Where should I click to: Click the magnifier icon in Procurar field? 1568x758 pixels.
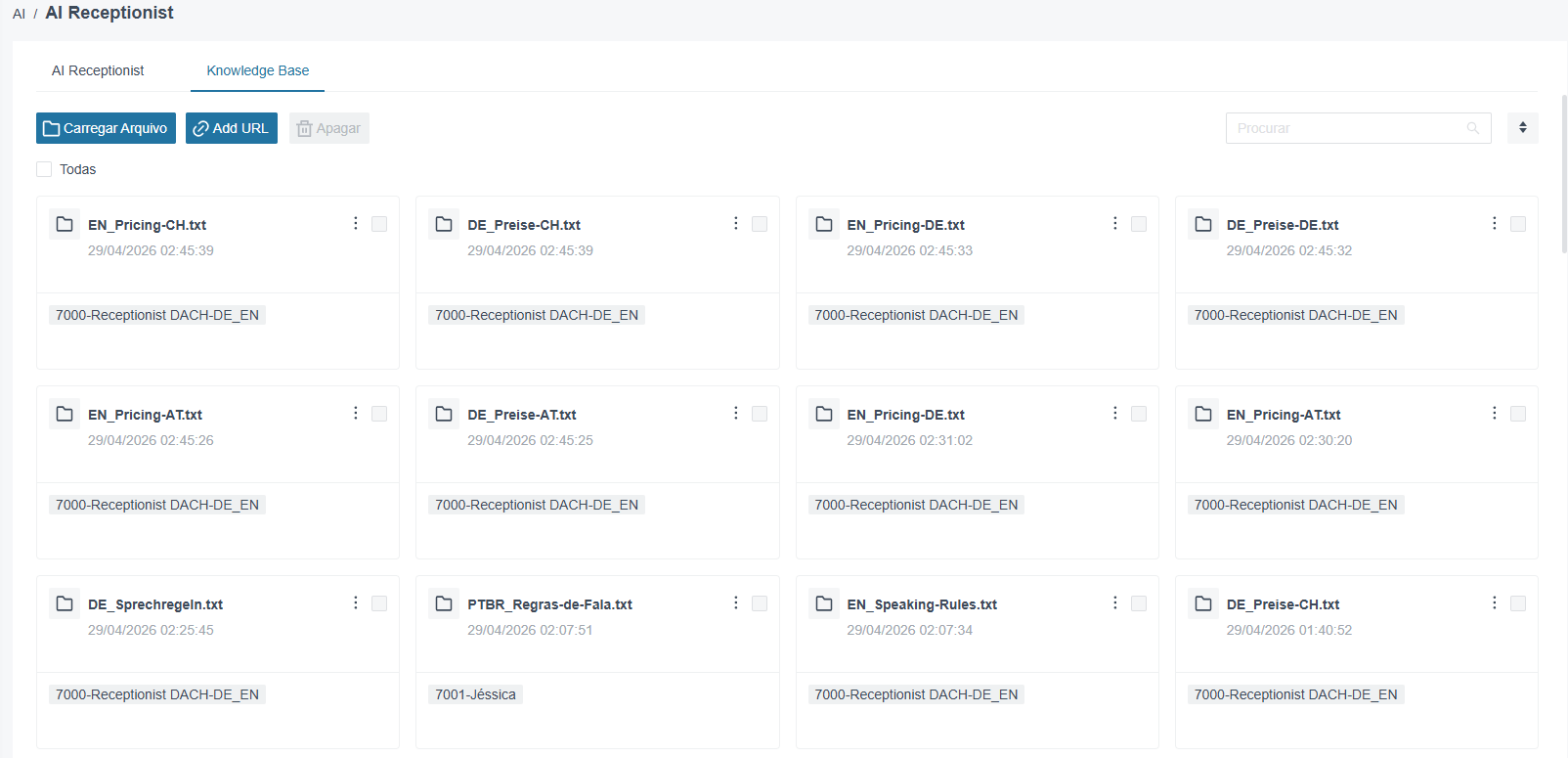point(1473,128)
